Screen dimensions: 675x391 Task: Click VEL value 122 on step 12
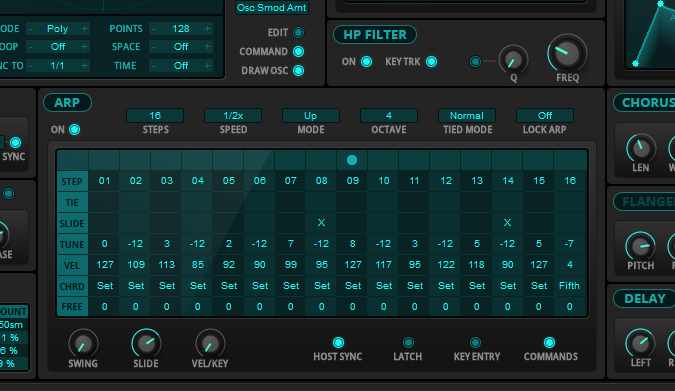point(446,265)
